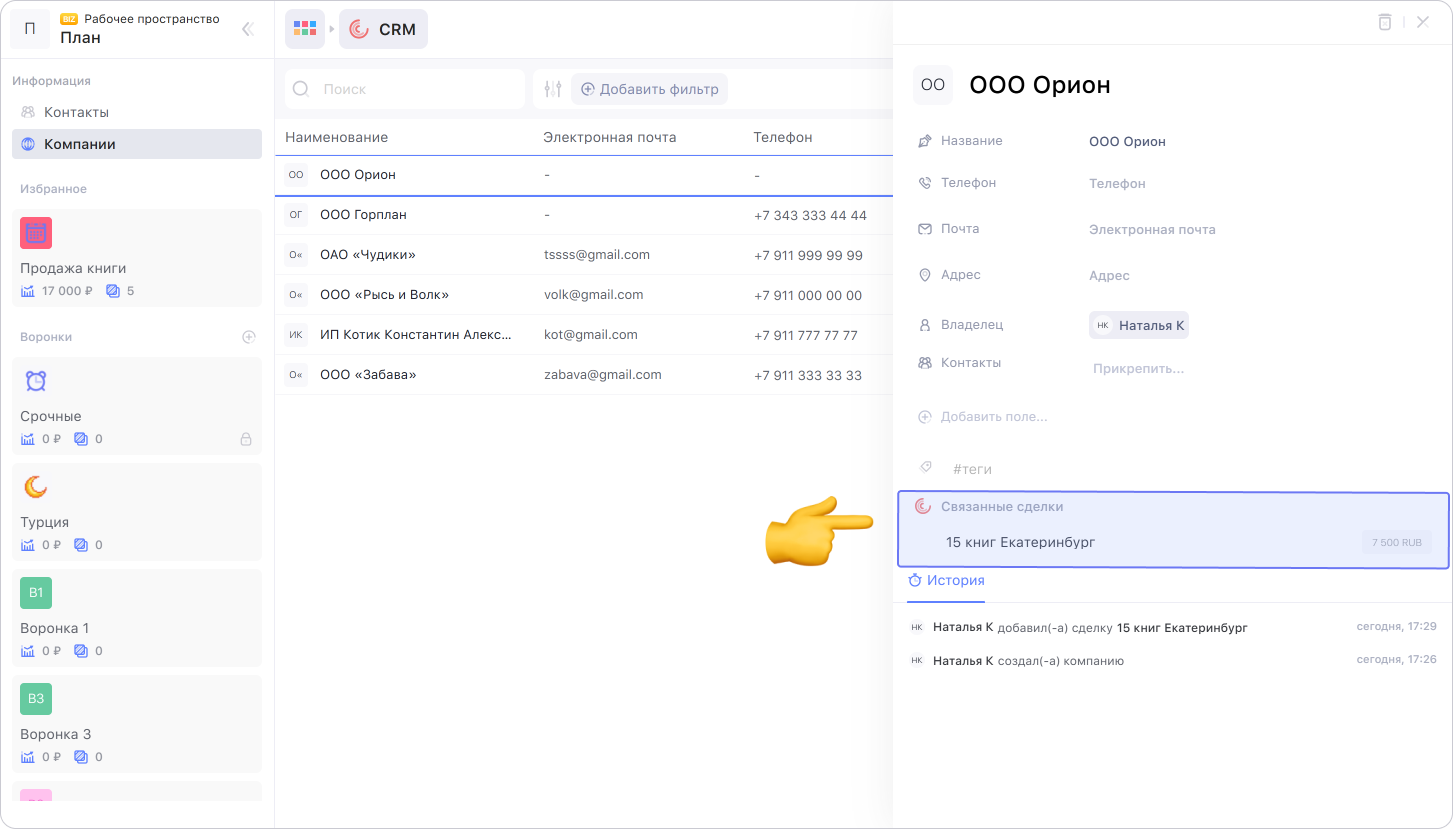Open the Турция funnel moon icon

(x=36, y=487)
